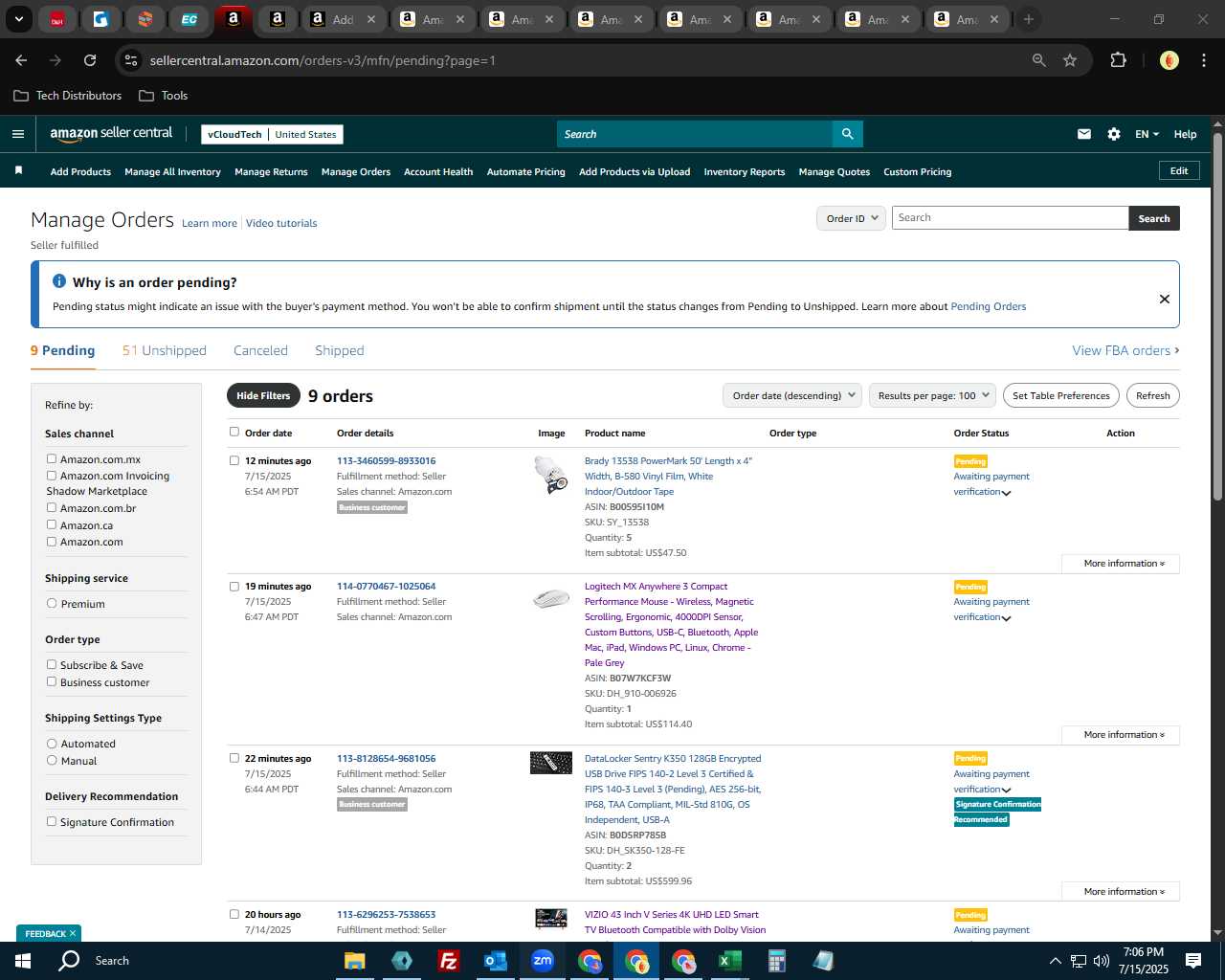Check the Amazon.ca filter
Viewport: 1225px width, 980px height.
pyautogui.click(x=52, y=524)
